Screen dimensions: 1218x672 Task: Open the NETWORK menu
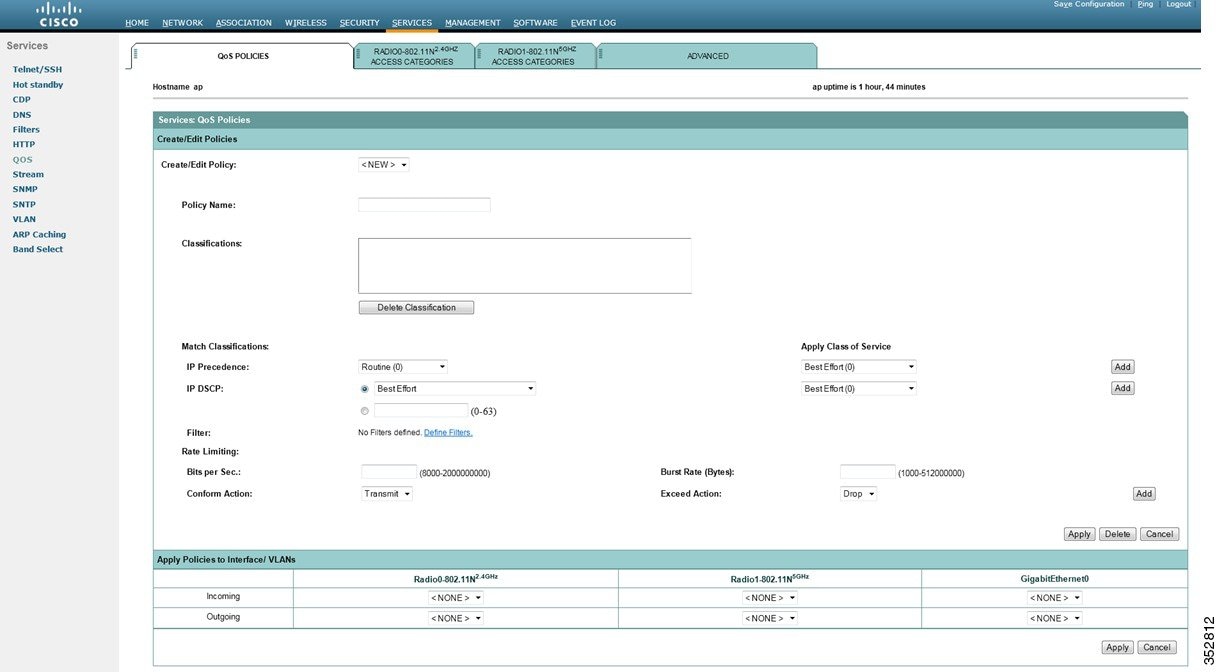pyautogui.click(x=182, y=23)
